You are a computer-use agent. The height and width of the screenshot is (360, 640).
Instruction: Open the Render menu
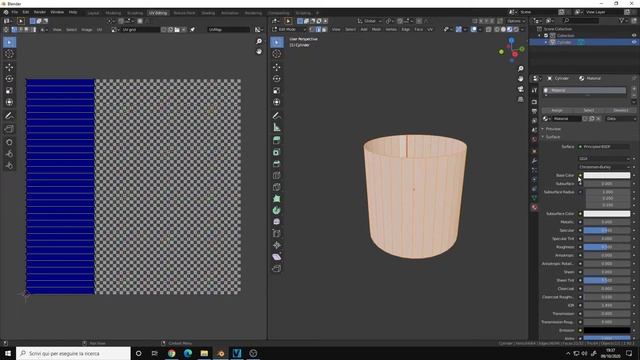coord(40,12)
